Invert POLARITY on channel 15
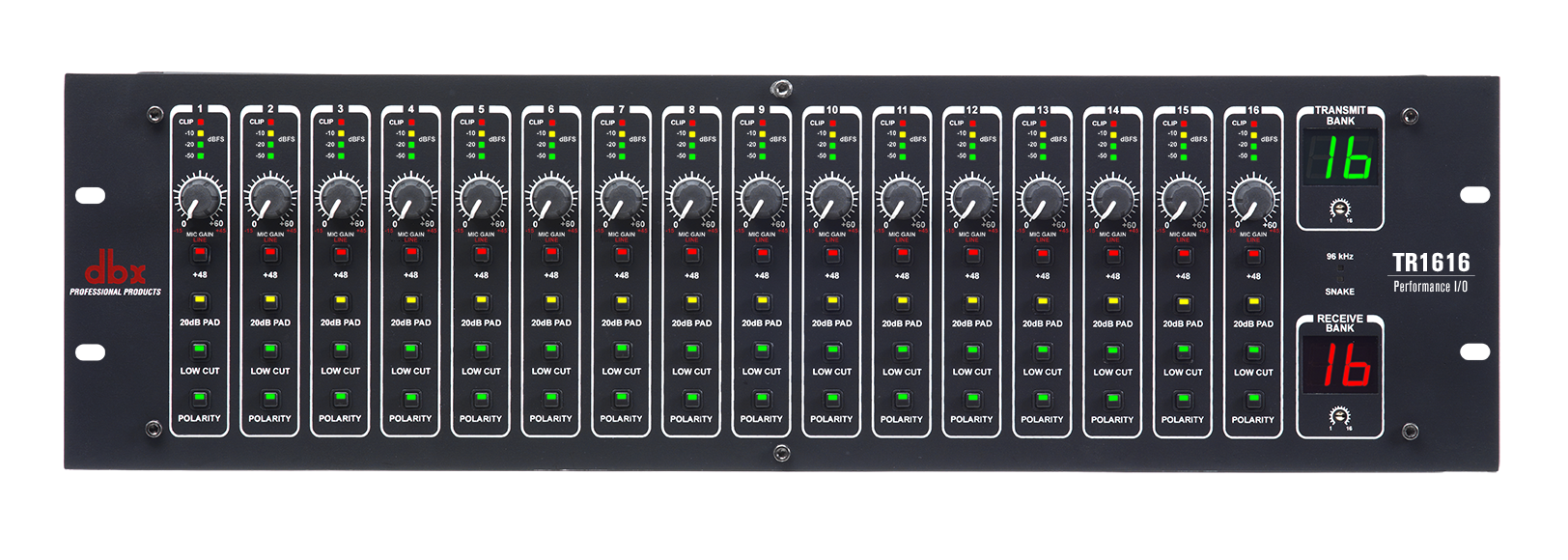This screenshot has height=560, width=1568. pos(1183,399)
